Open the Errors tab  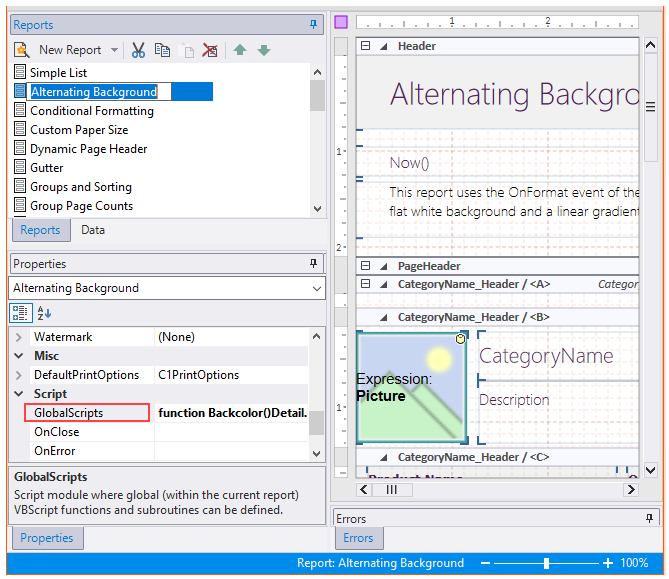(358, 538)
